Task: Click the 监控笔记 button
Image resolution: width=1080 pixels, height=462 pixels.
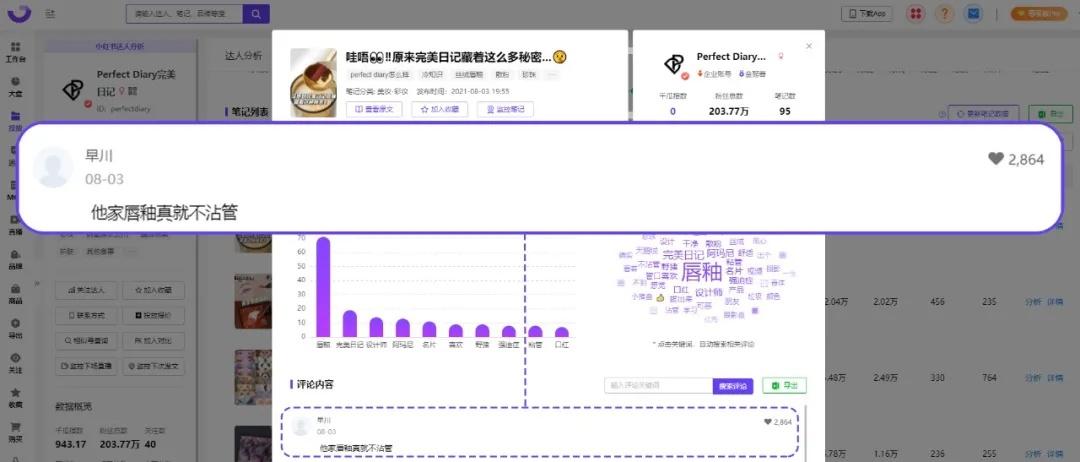Action: pyautogui.click(x=506, y=109)
